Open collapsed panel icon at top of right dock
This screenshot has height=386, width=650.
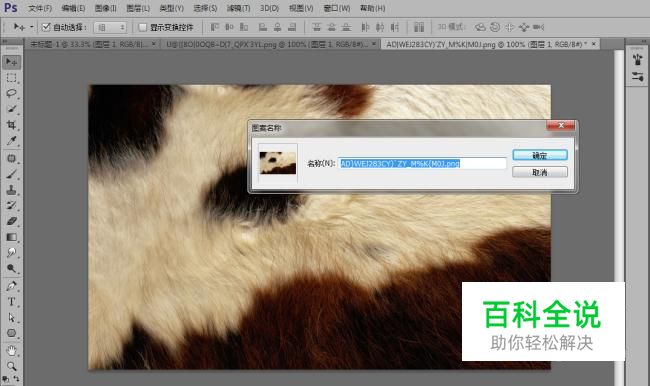pos(638,59)
